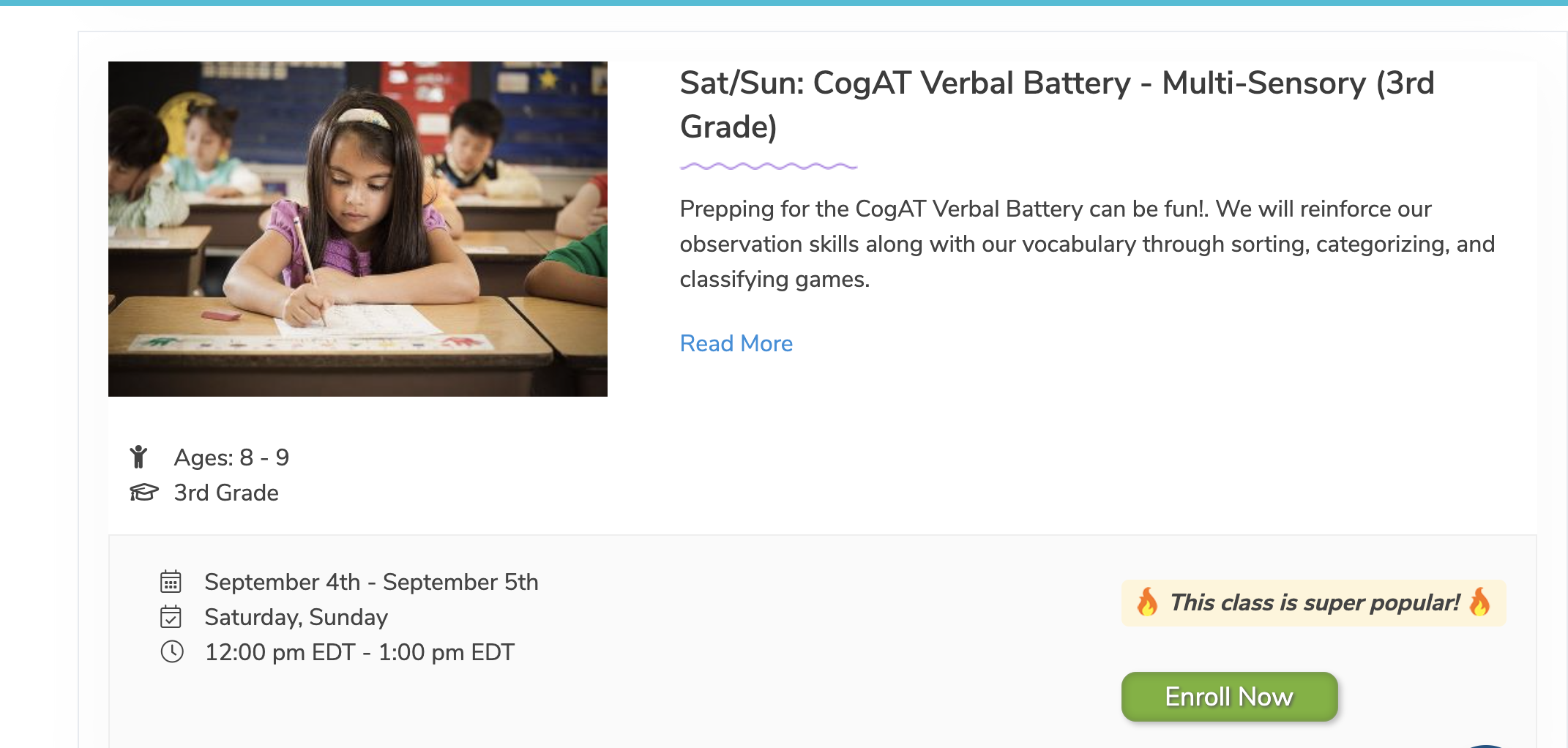This screenshot has width=1568, height=748.
Task: Click the class description paragraph
Action: point(1086,244)
